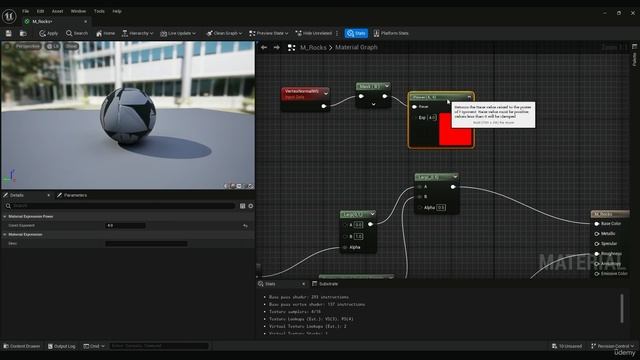Open Preview State dropdown

pos(269,33)
